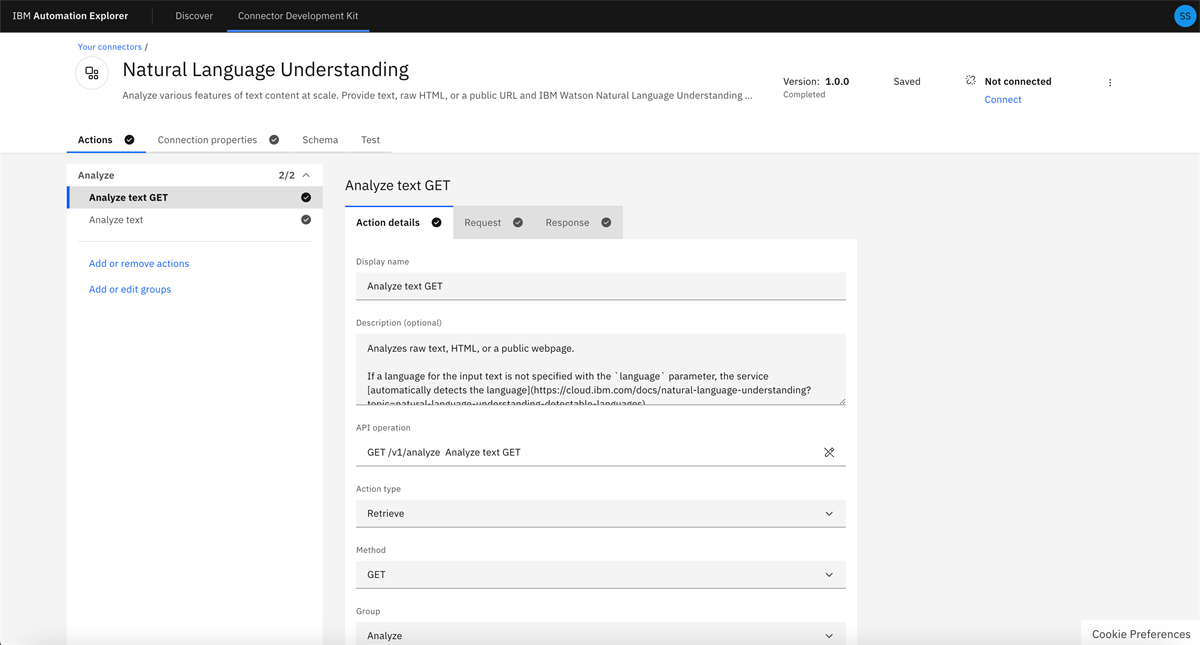The width and height of the screenshot is (1200, 645).
Task: Open the Action details tab
Action: tap(399, 223)
